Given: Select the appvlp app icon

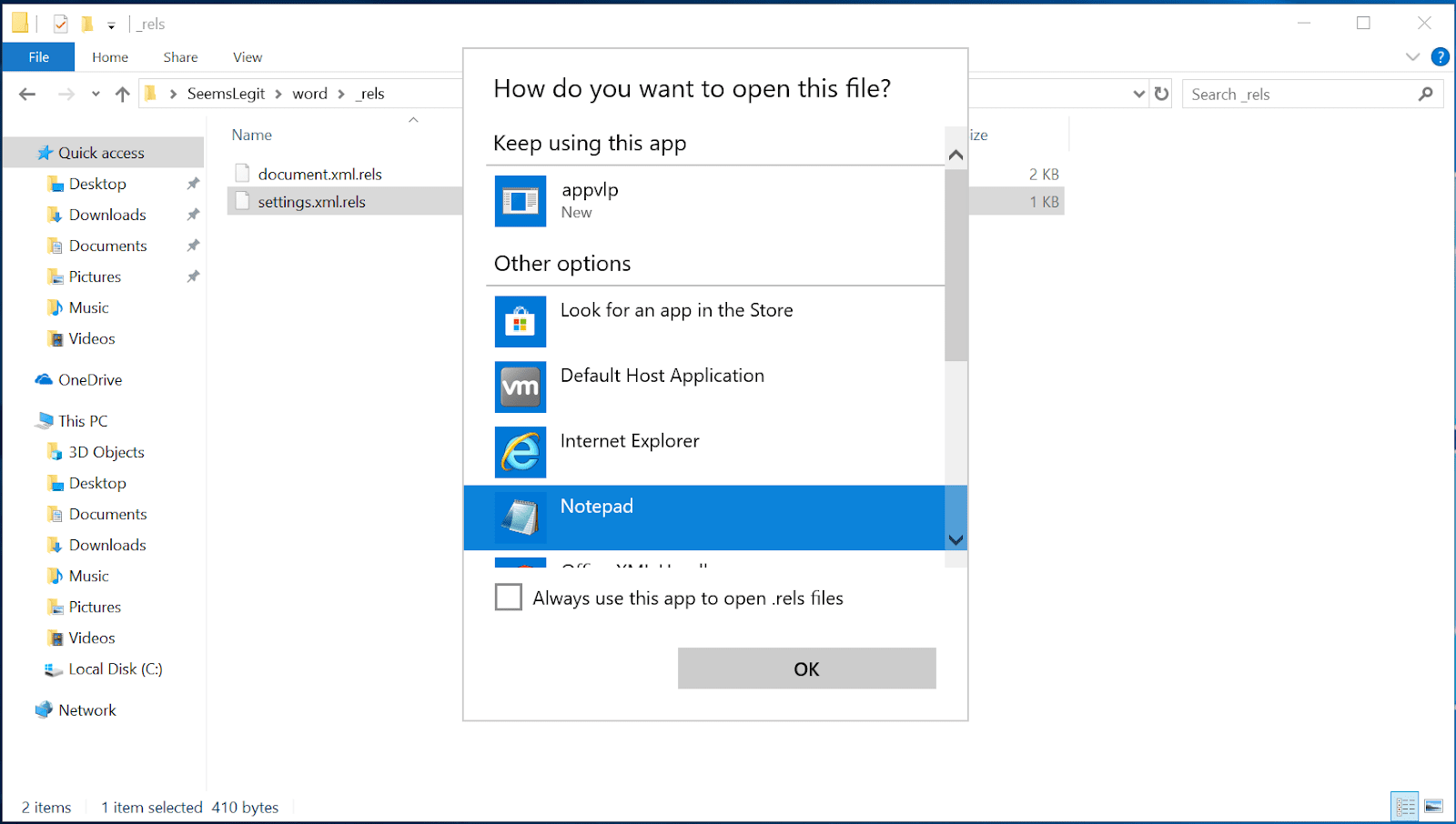Looking at the screenshot, I should click(x=521, y=201).
